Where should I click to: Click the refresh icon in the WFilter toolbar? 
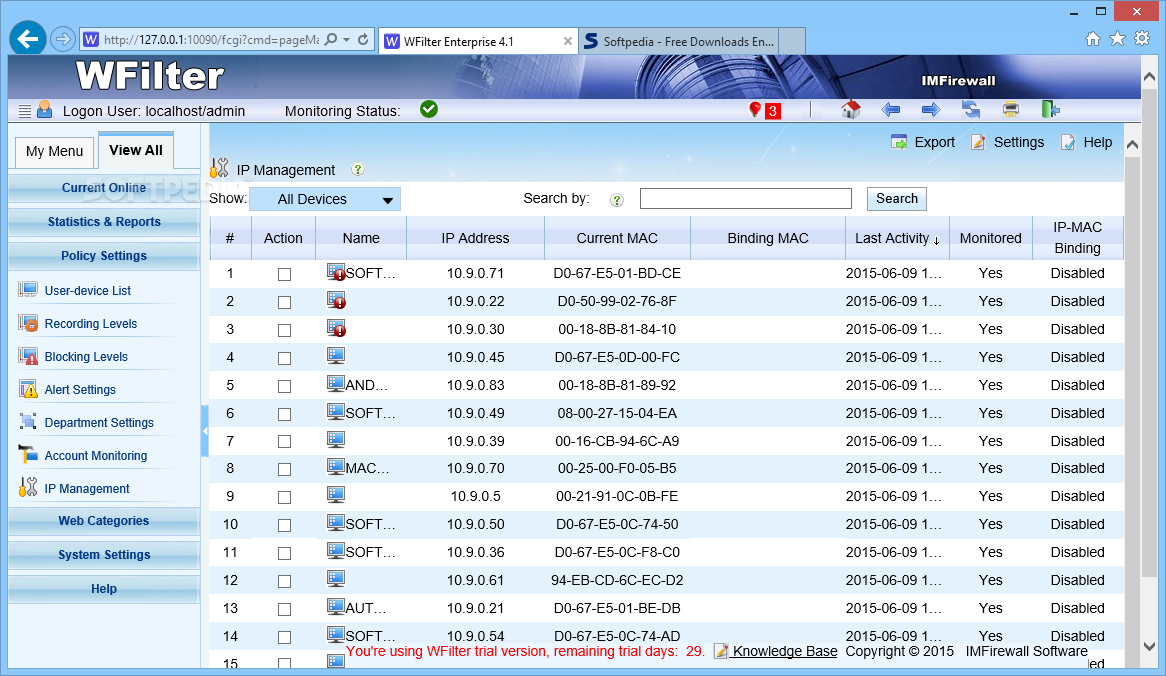tap(970, 110)
